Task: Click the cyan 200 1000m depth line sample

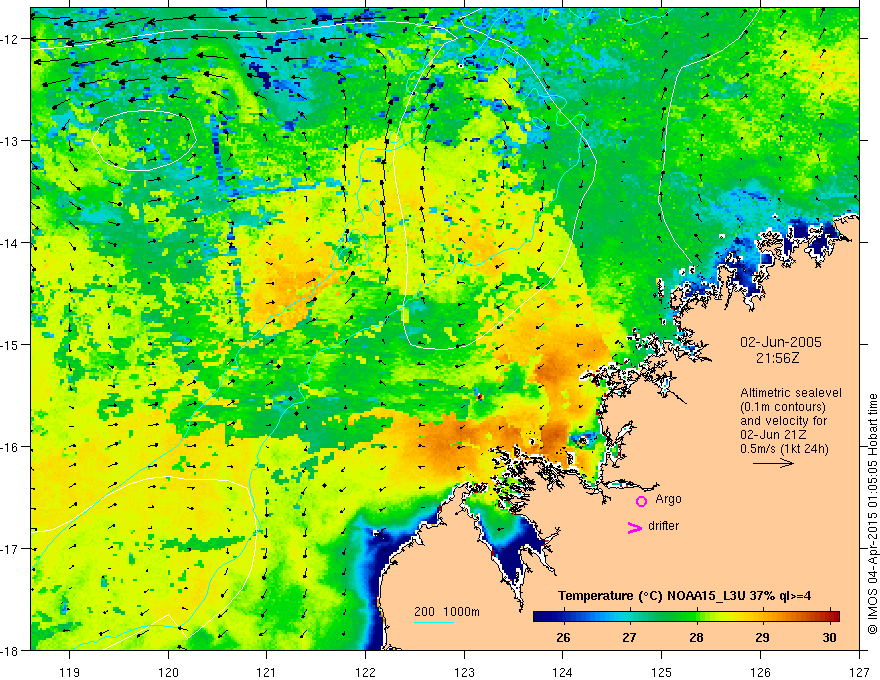Action: [x=434, y=622]
